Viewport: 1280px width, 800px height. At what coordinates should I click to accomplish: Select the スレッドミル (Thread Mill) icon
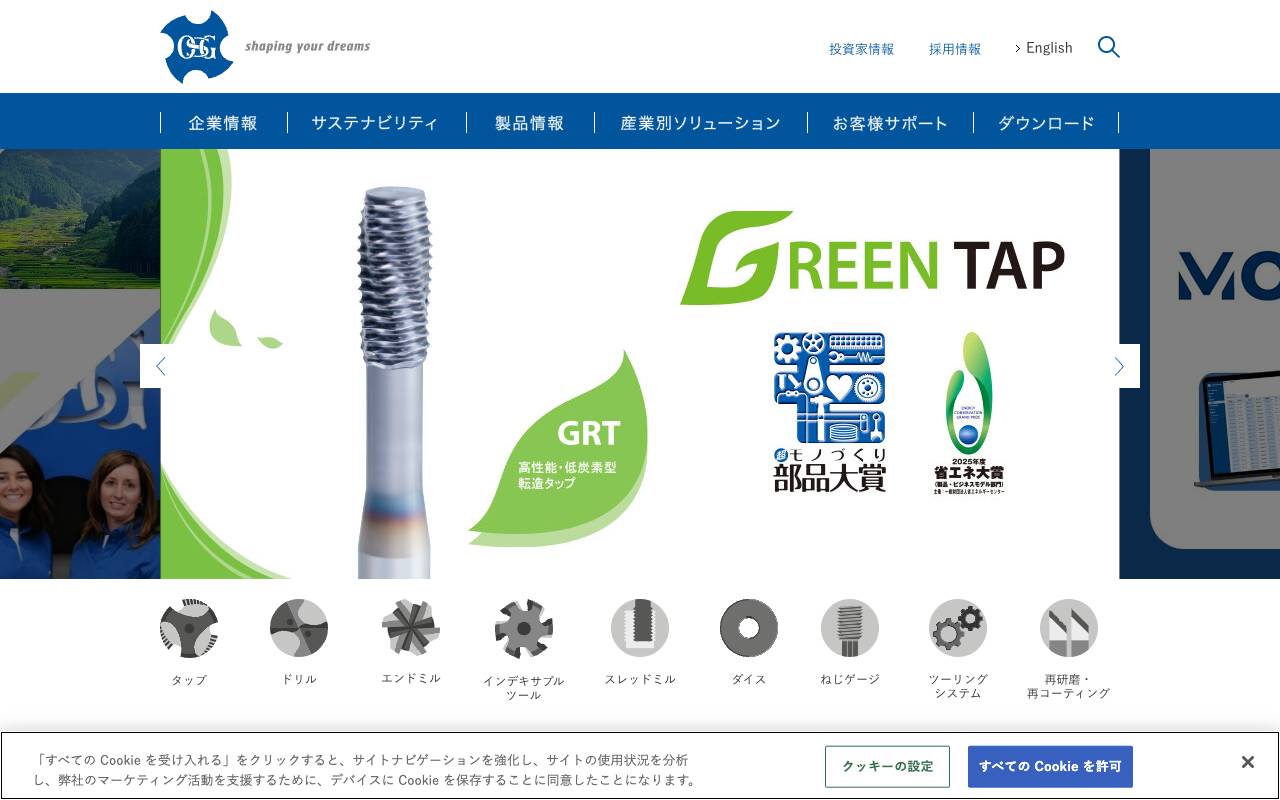pyautogui.click(x=639, y=628)
